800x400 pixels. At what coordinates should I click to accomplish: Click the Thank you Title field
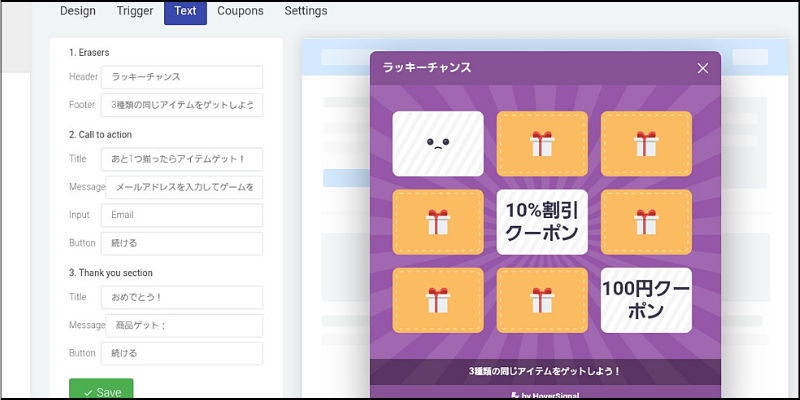pyautogui.click(x=182, y=297)
